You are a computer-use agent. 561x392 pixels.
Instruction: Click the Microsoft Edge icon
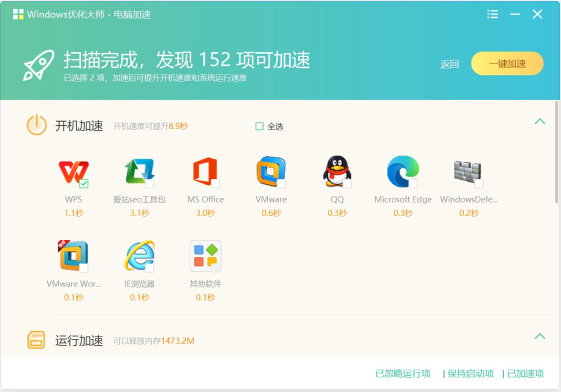point(403,171)
